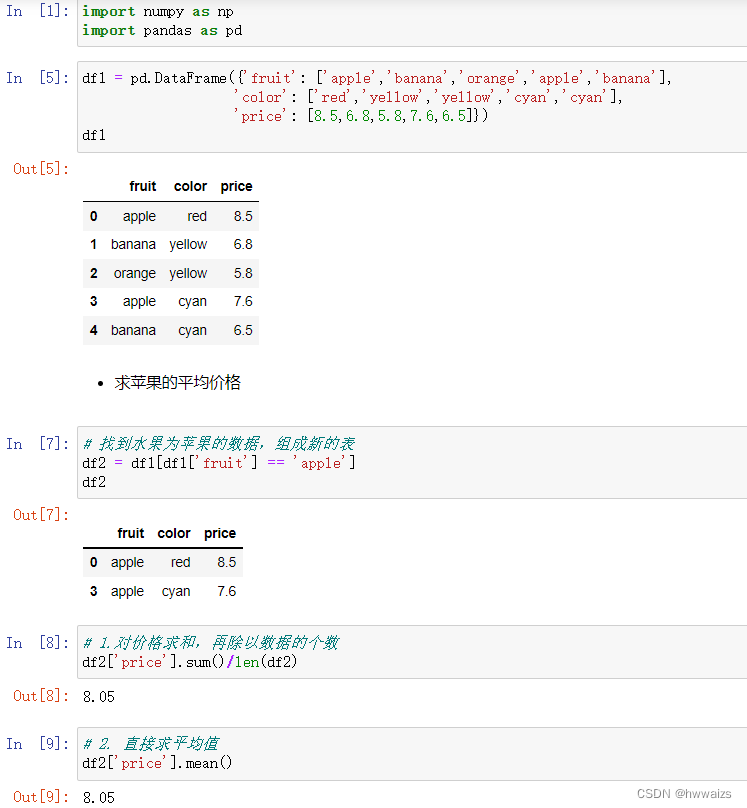
Task: Click price 8.5 in Out[7] table
Action: coord(227,562)
